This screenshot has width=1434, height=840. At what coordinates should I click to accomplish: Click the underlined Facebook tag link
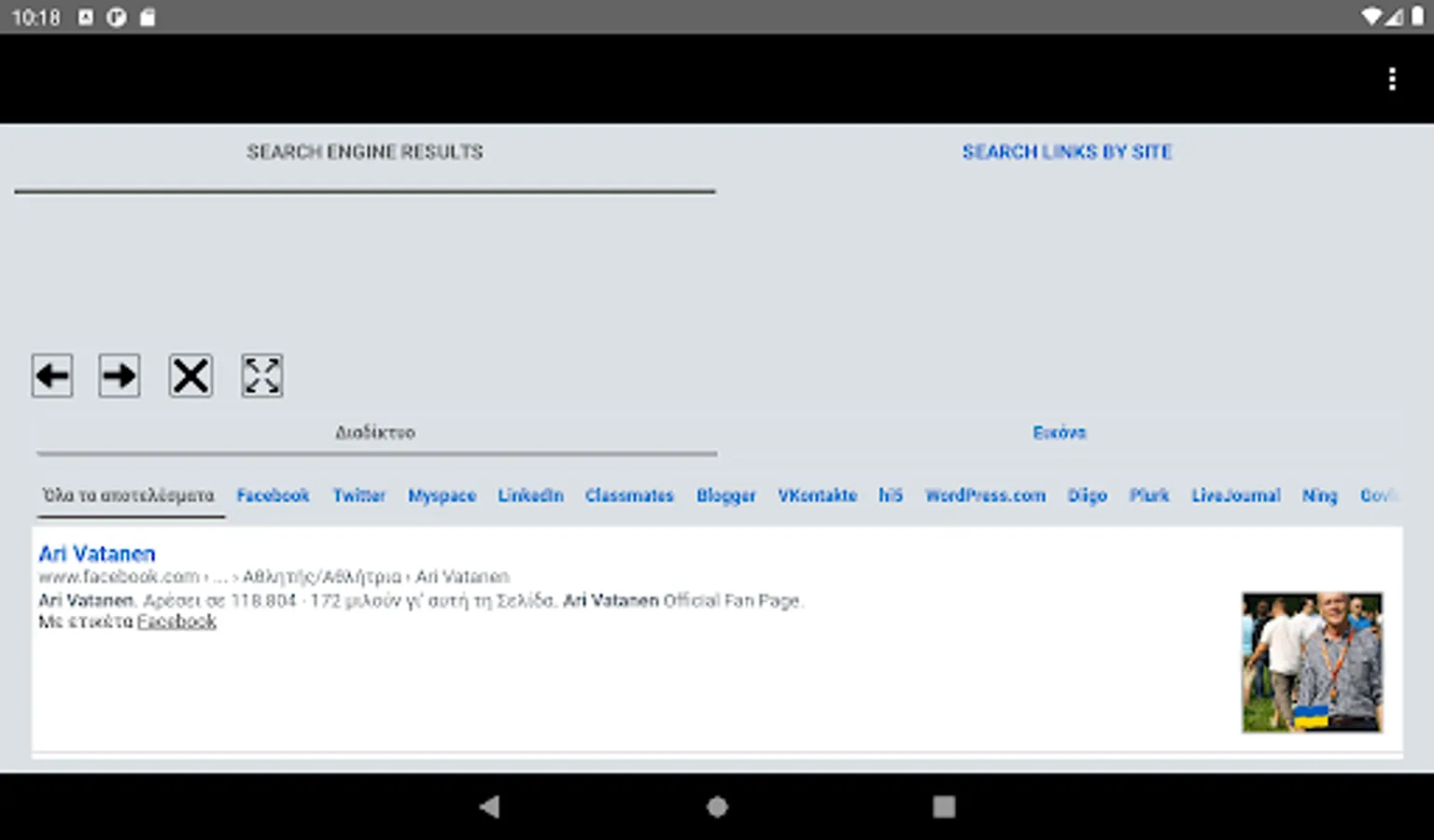point(176,622)
